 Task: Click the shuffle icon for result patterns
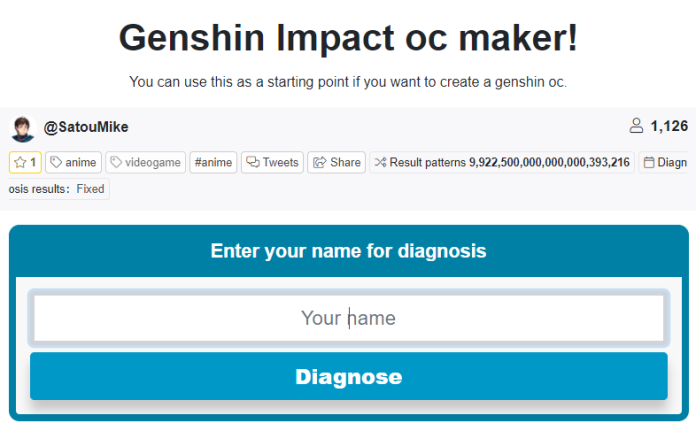coord(380,162)
